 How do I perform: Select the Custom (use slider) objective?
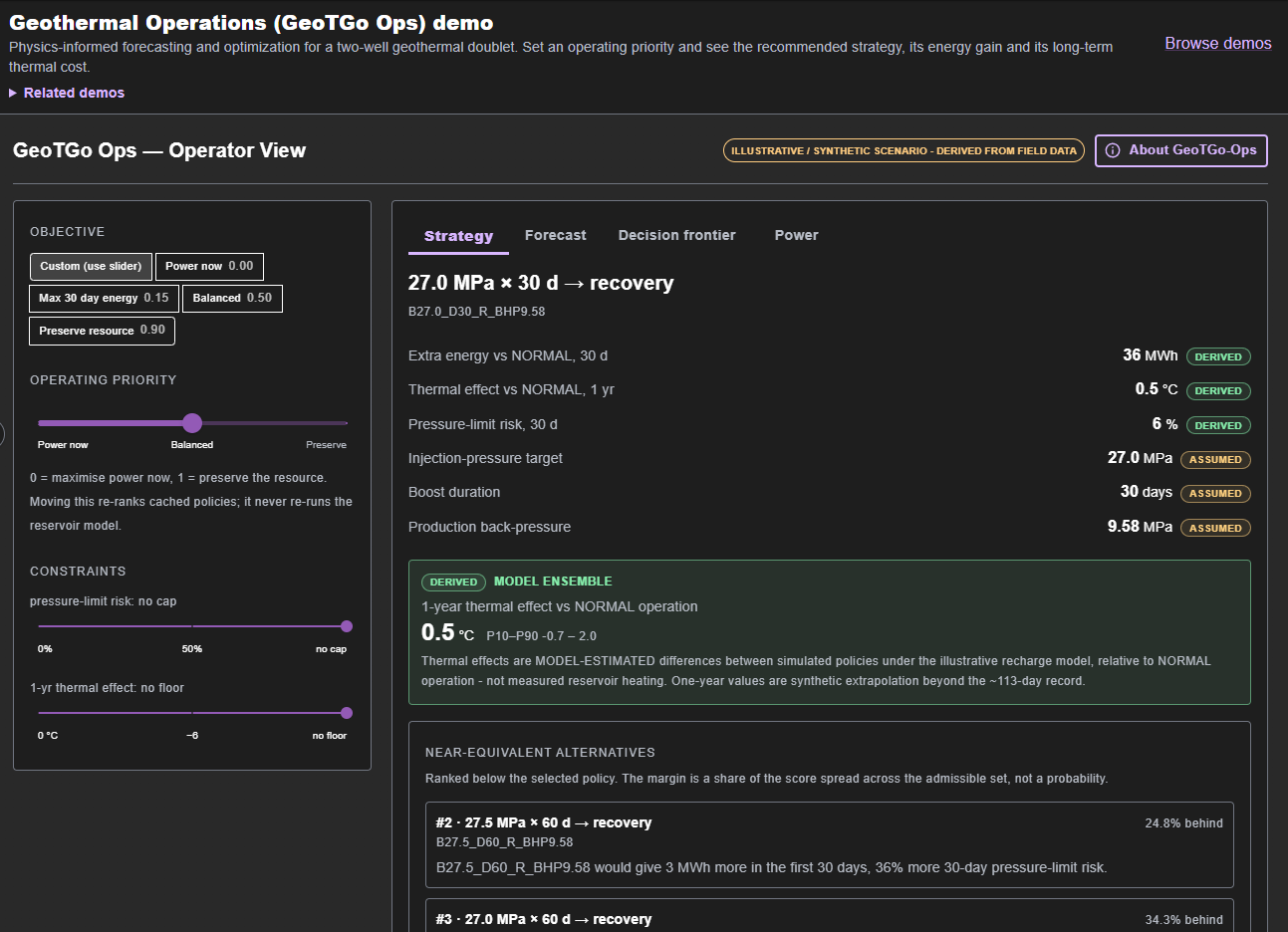(x=91, y=266)
